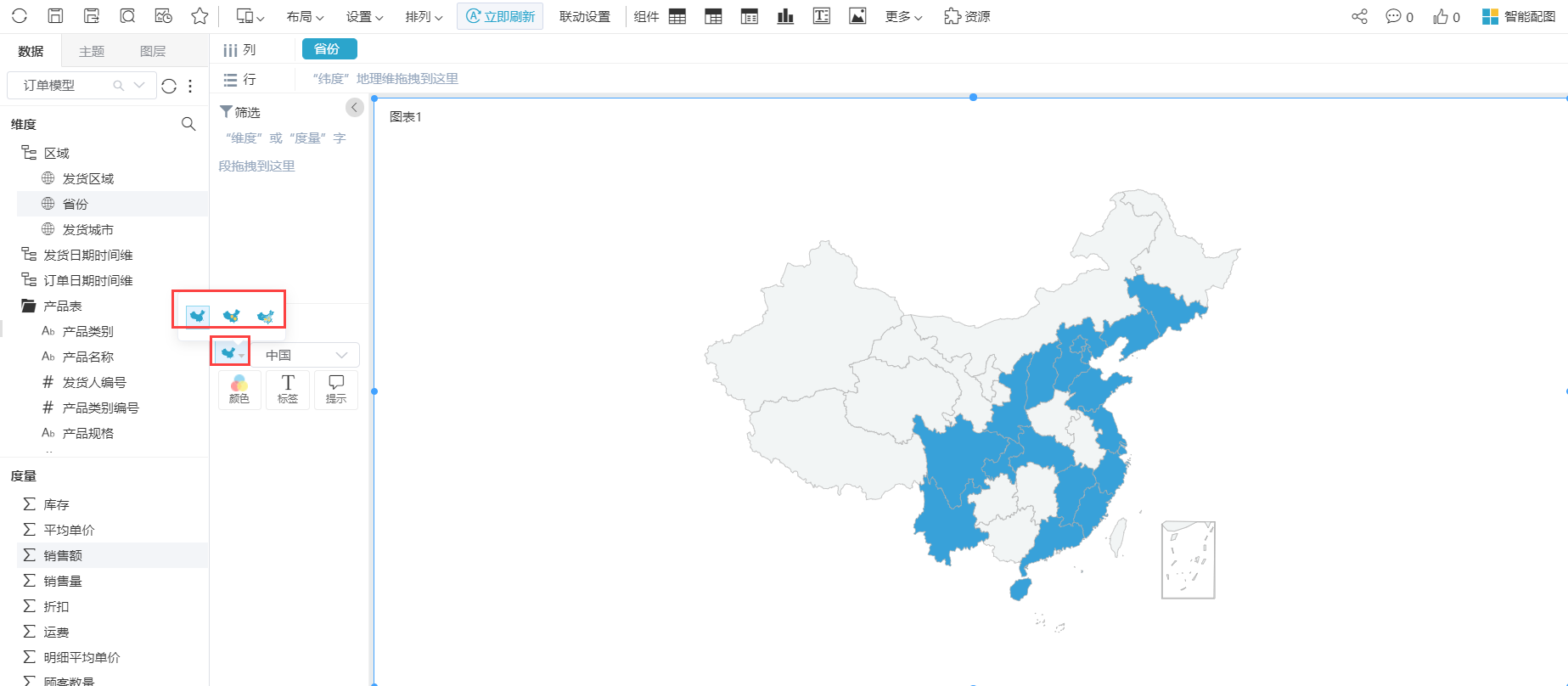Open the 设置 menu

tap(364, 16)
